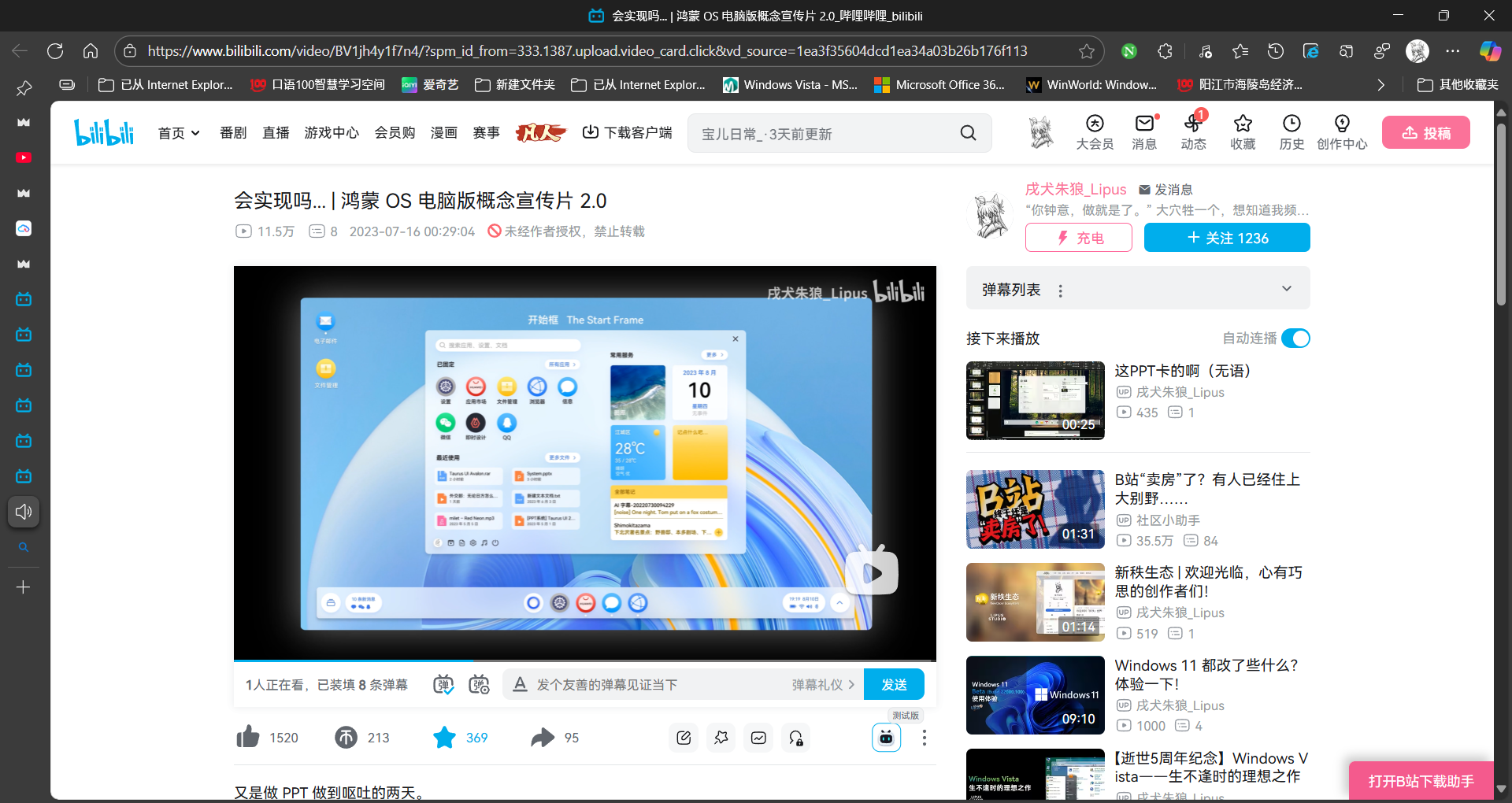
Task: Toggle the coin button showing 213
Action: coord(346,738)
